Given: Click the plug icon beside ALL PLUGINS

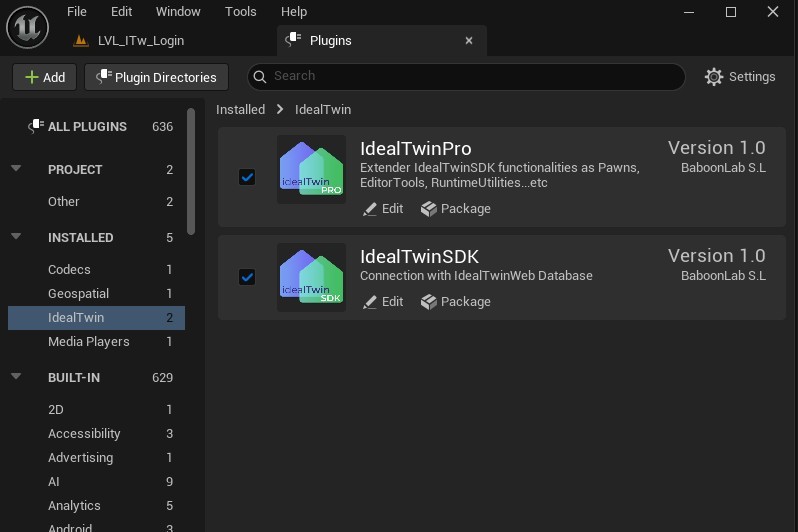Looking at the screenshot, I should [x=36, y=126].
